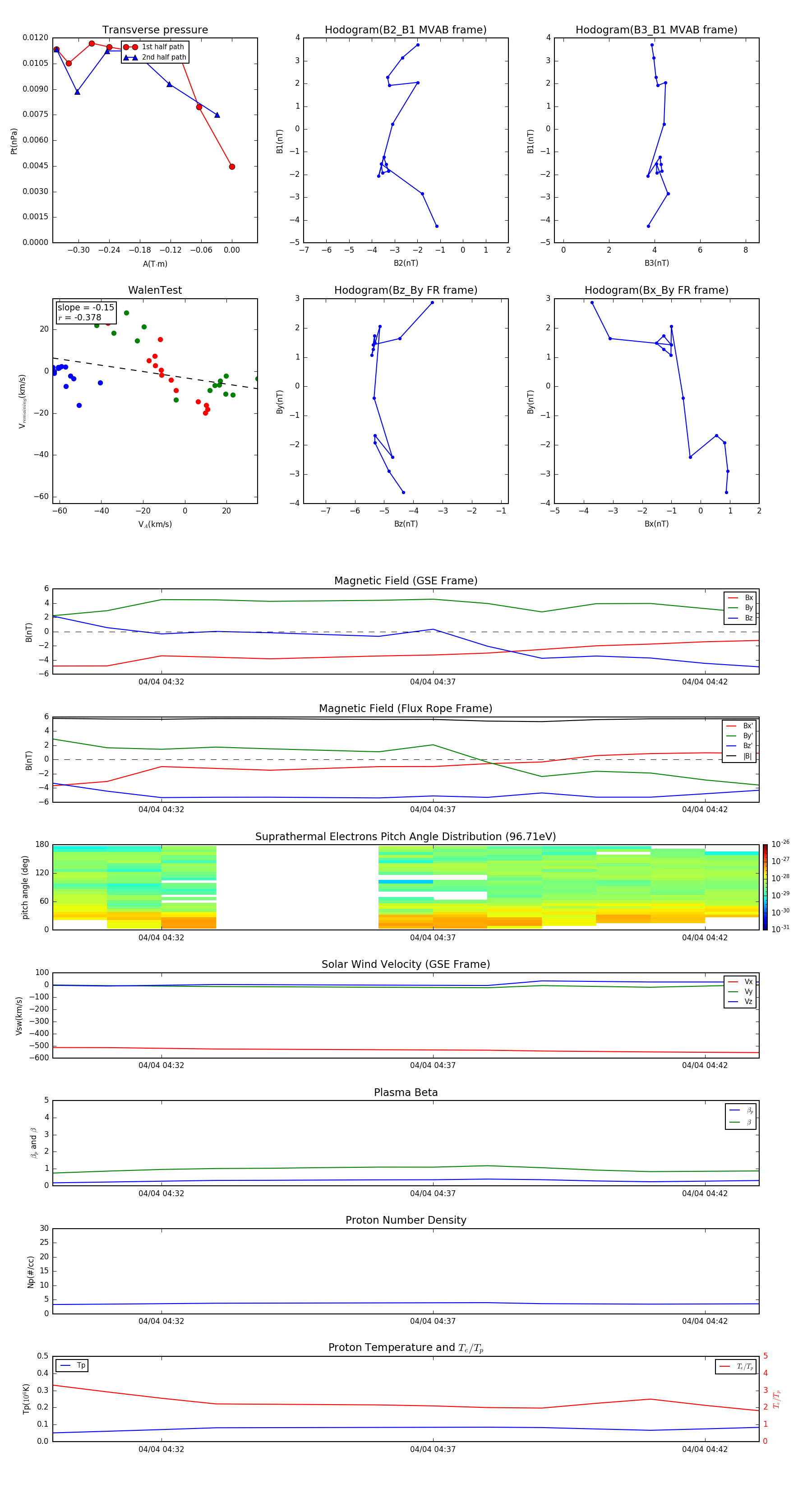Click the '2nd half path' legend entry

(154, 57)
